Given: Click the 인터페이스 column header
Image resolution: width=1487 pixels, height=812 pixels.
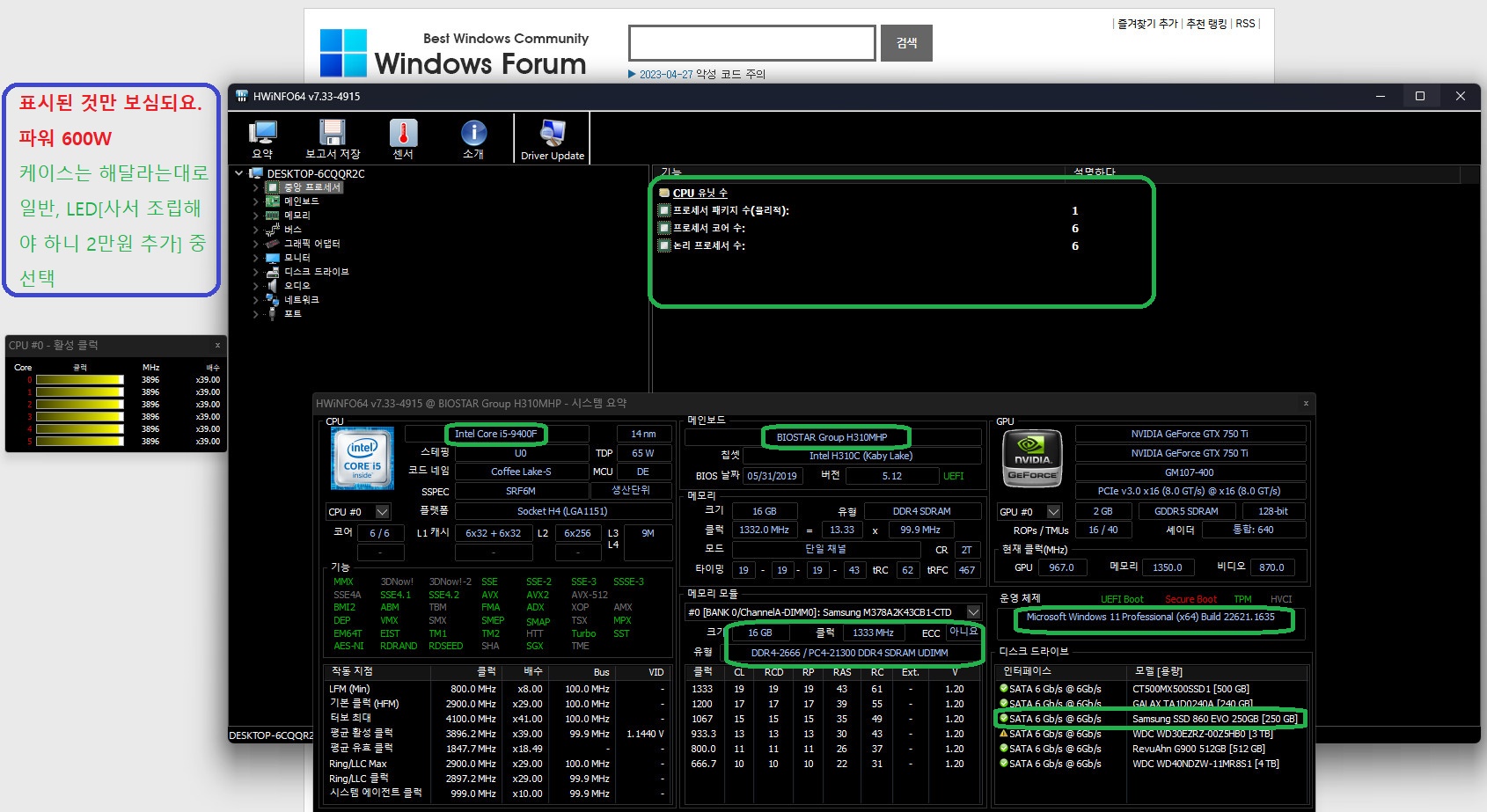Looking at the screenshot, I should click(1060, 671).
